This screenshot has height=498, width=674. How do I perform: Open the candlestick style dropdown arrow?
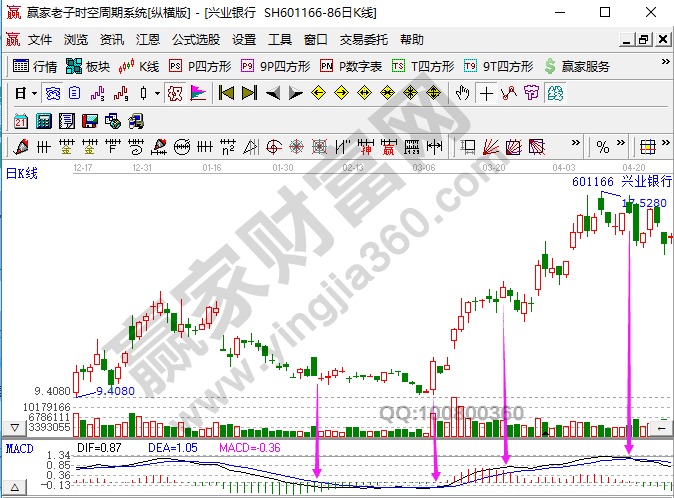tap(158, 93)
